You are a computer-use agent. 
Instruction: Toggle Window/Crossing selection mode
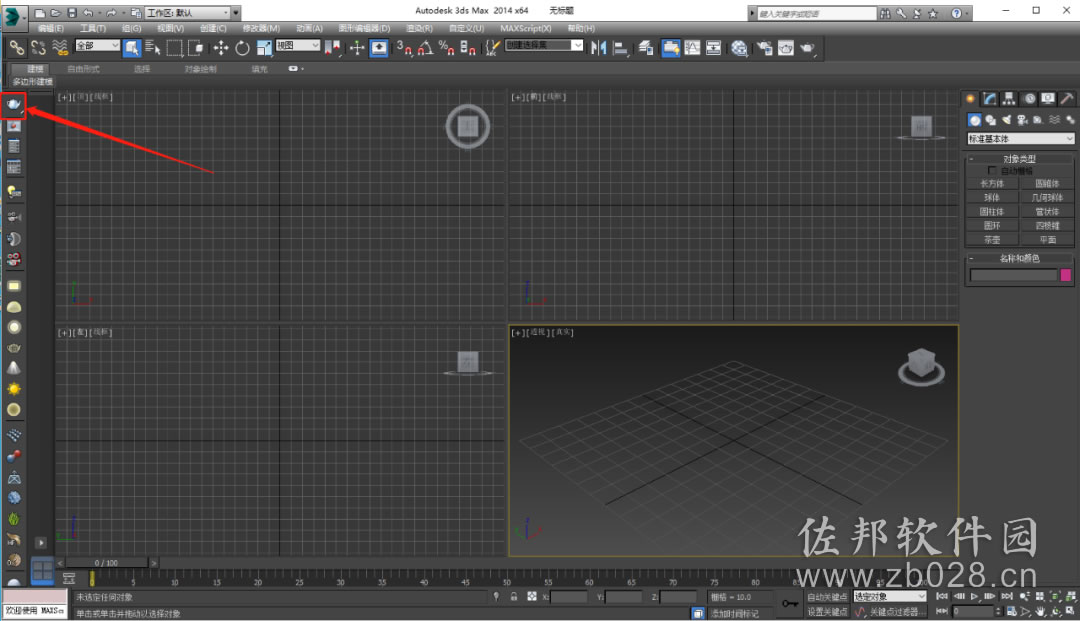click(196, 48)
